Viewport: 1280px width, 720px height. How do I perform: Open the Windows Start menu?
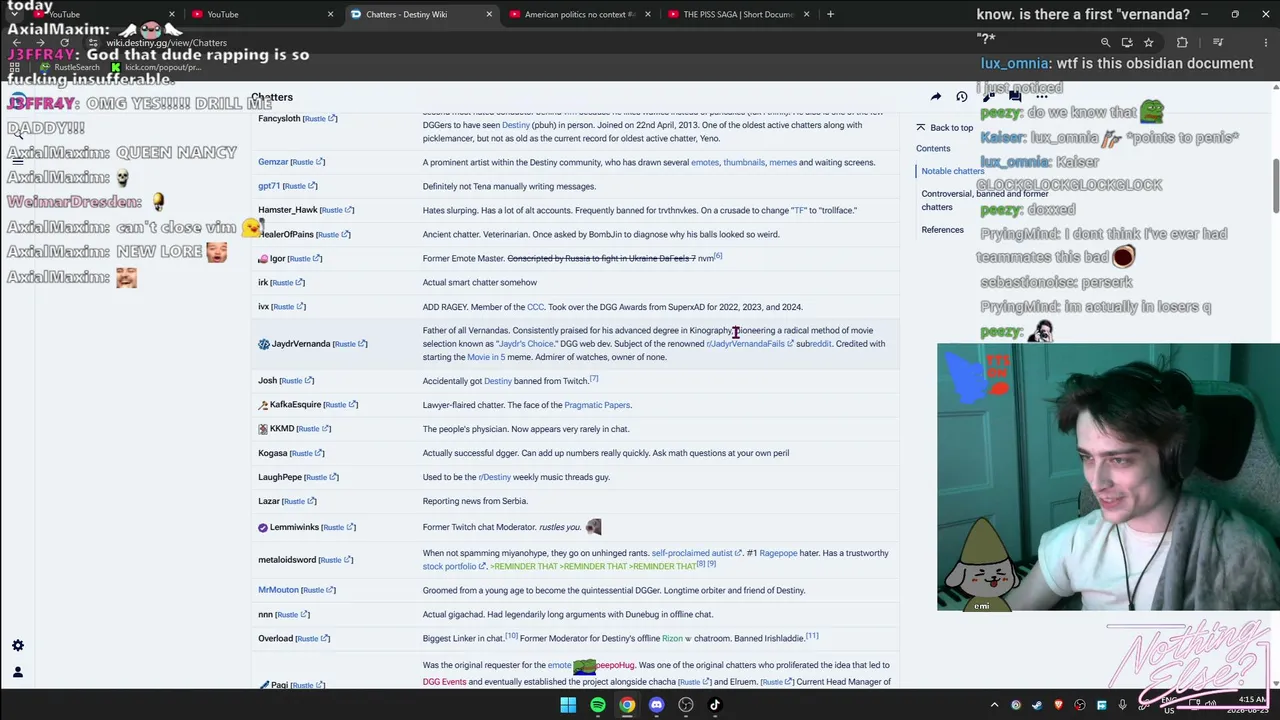click(x=568, y=705)
